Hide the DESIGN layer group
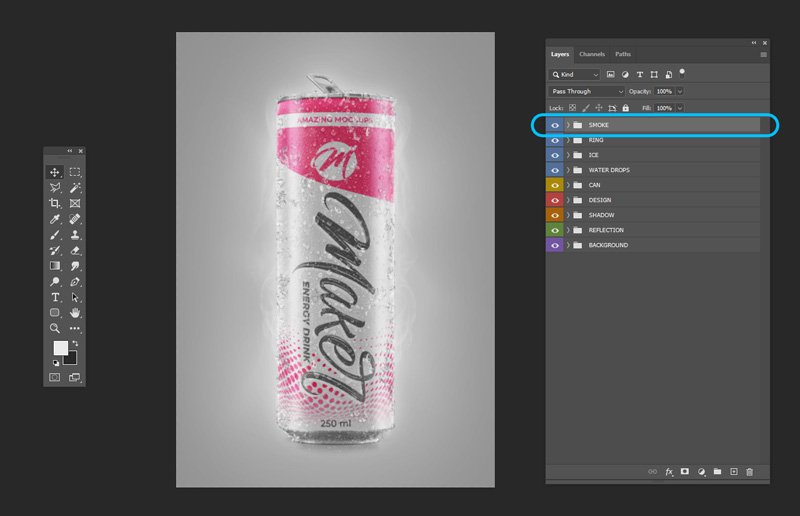Image resolution: width=800 pixels, height=516 pixels. tap(555, 200)
